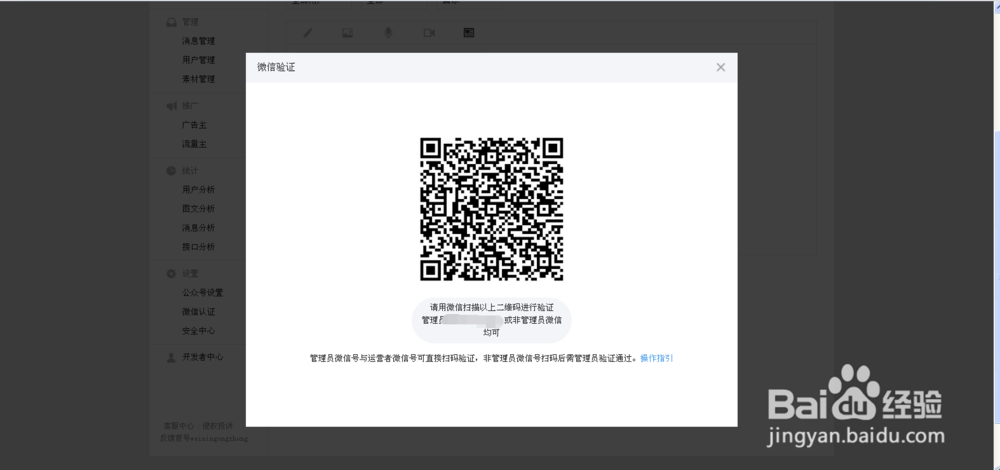Screen dimensions: 1000x470
Task: Click the 统计 pie chart section icon
Action: [171, 171]
